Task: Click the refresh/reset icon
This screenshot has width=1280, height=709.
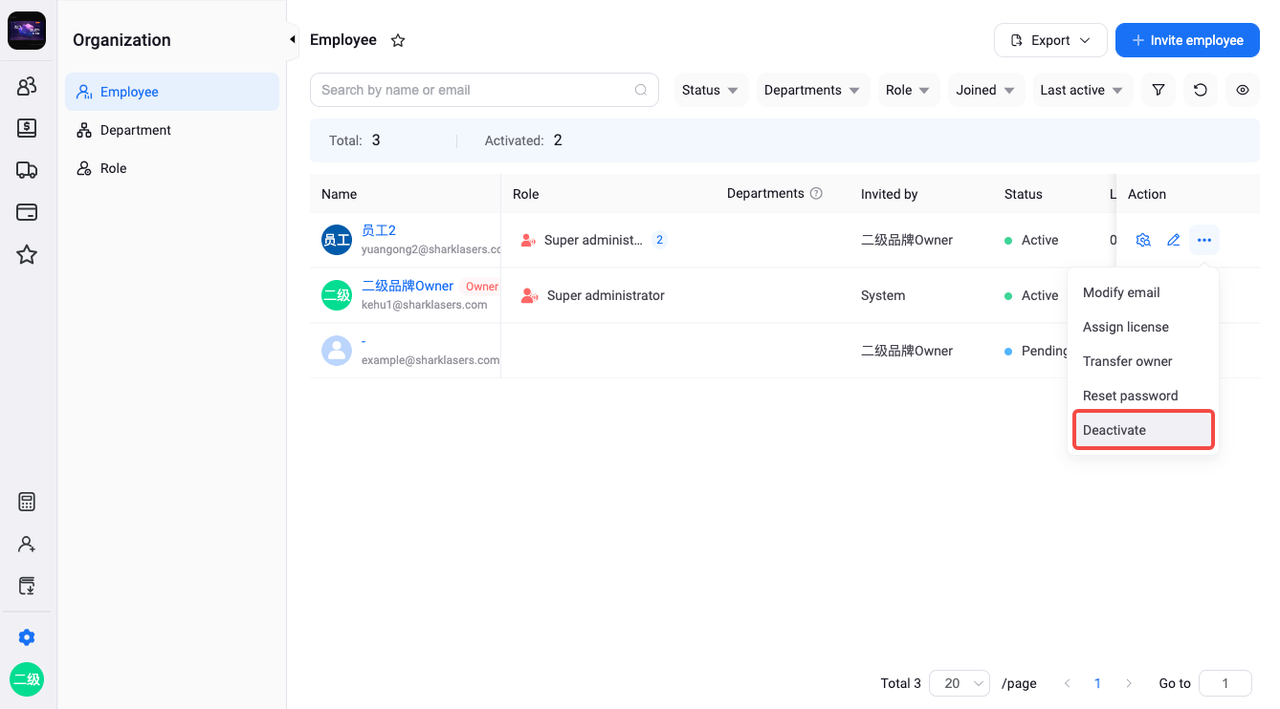Action: (1200, 90)
